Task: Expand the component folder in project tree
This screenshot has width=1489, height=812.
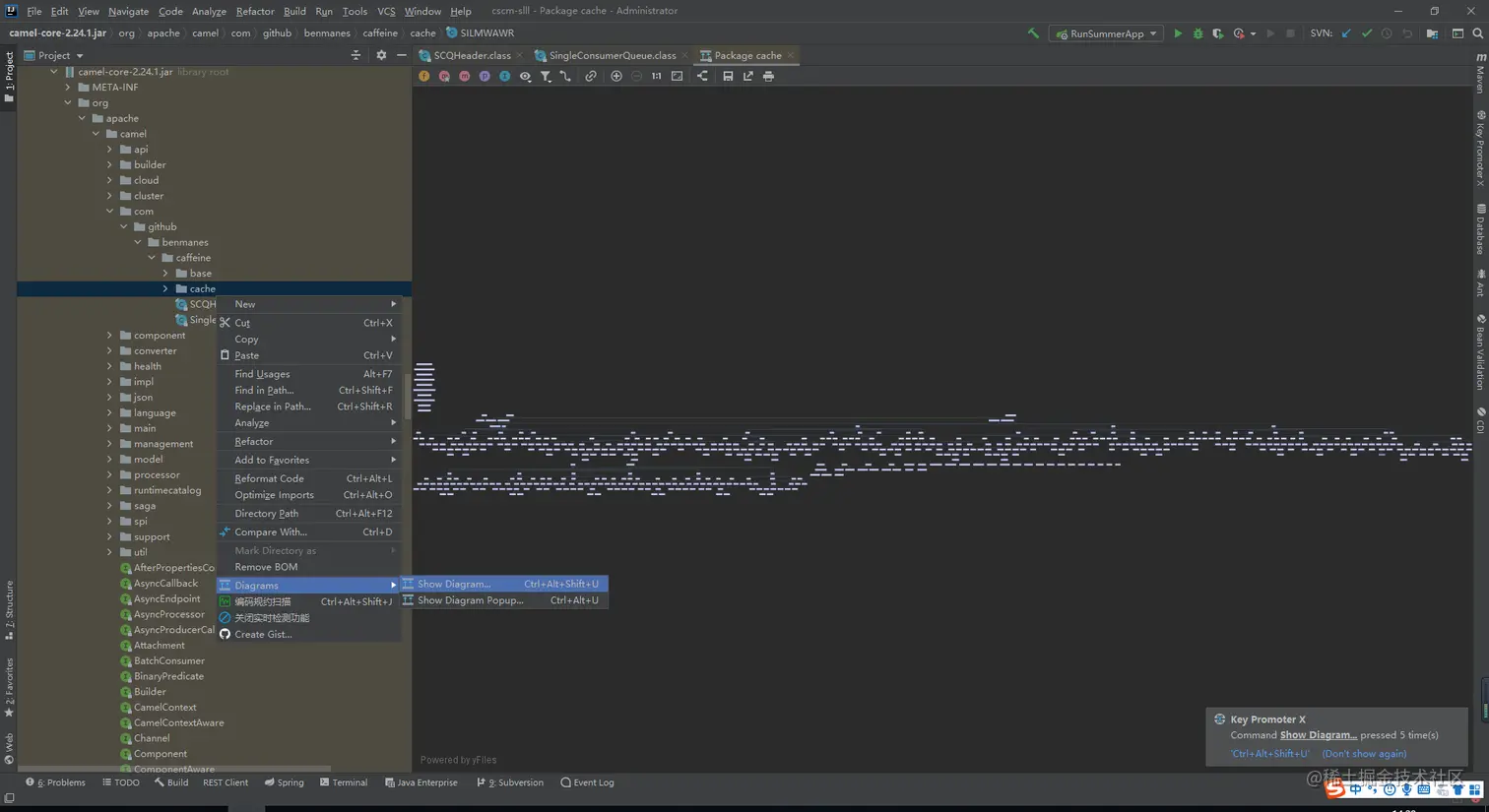Action: tap(109, 336)
